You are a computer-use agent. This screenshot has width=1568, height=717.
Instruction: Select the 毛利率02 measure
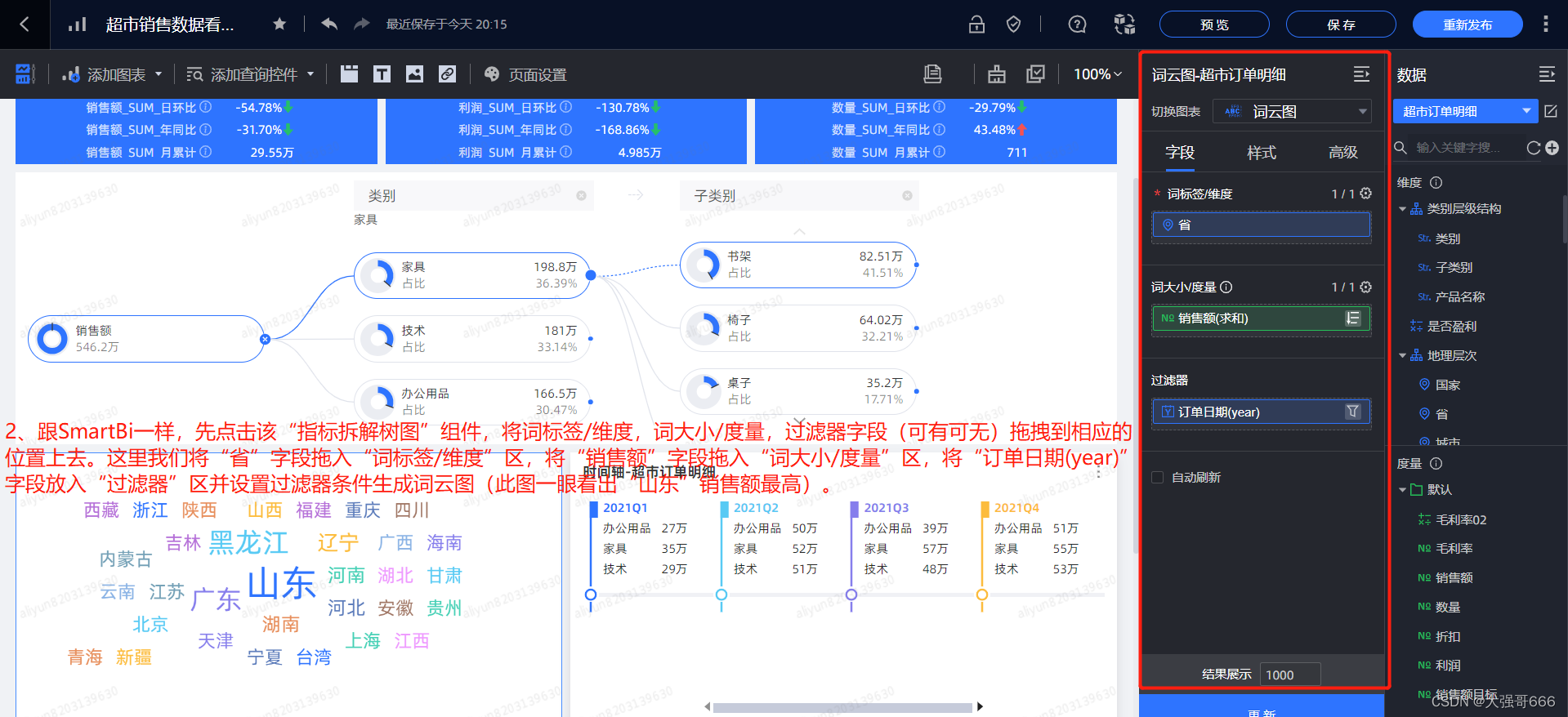[x=1461, y=519]
